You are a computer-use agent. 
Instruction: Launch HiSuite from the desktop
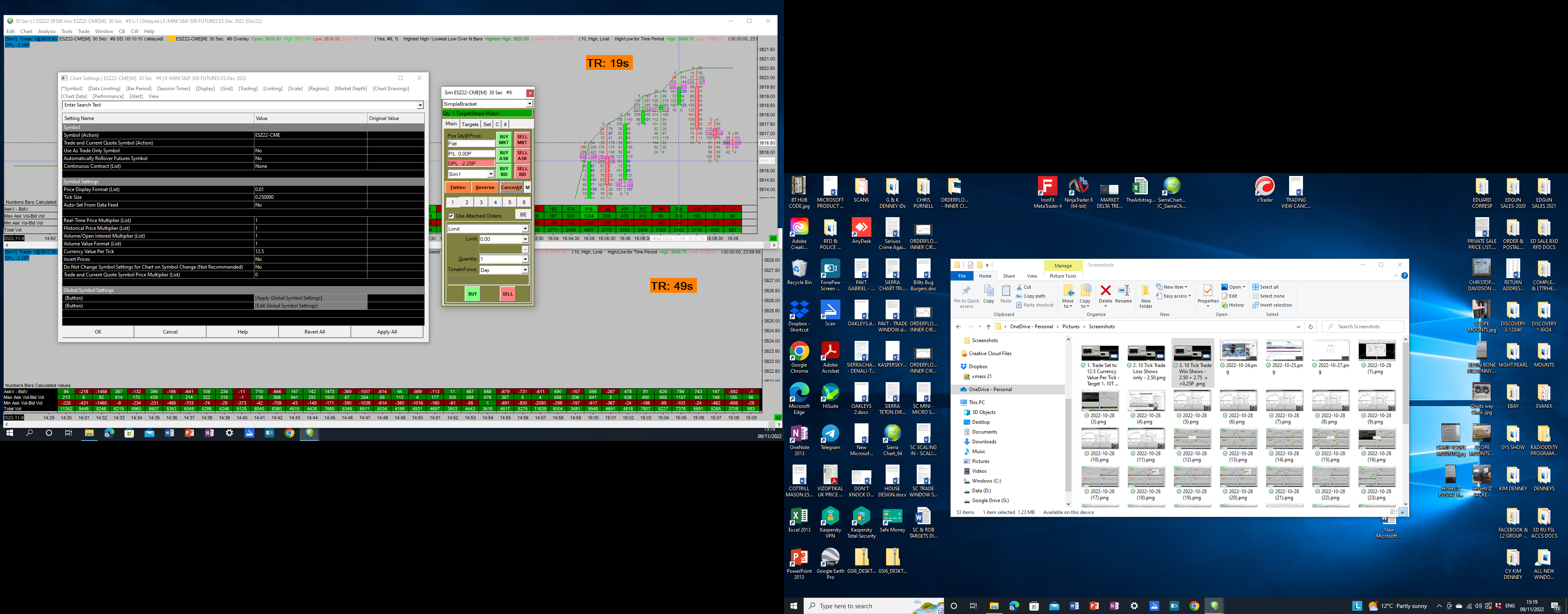(x=830, y=396)
